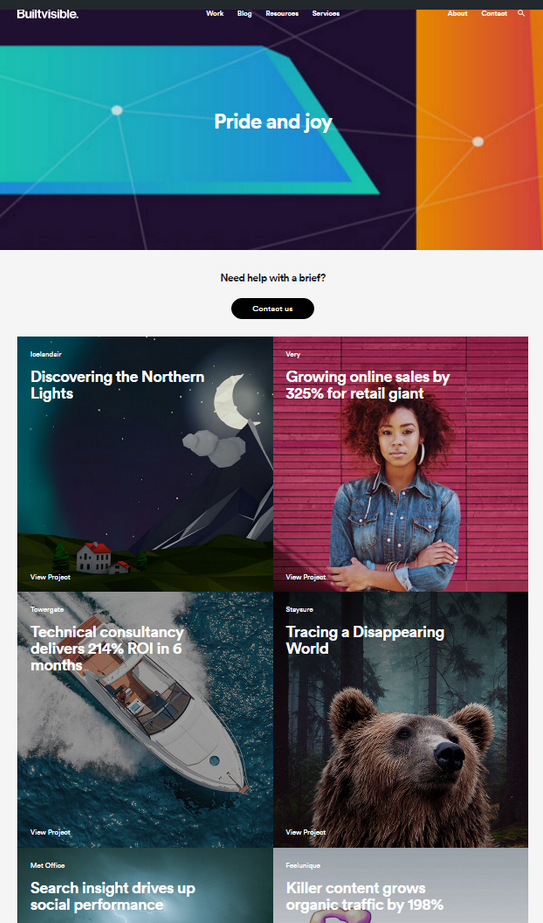This screenshot has width=543, height=923.
Task: Visit the About page link
Action: (457, 13)
